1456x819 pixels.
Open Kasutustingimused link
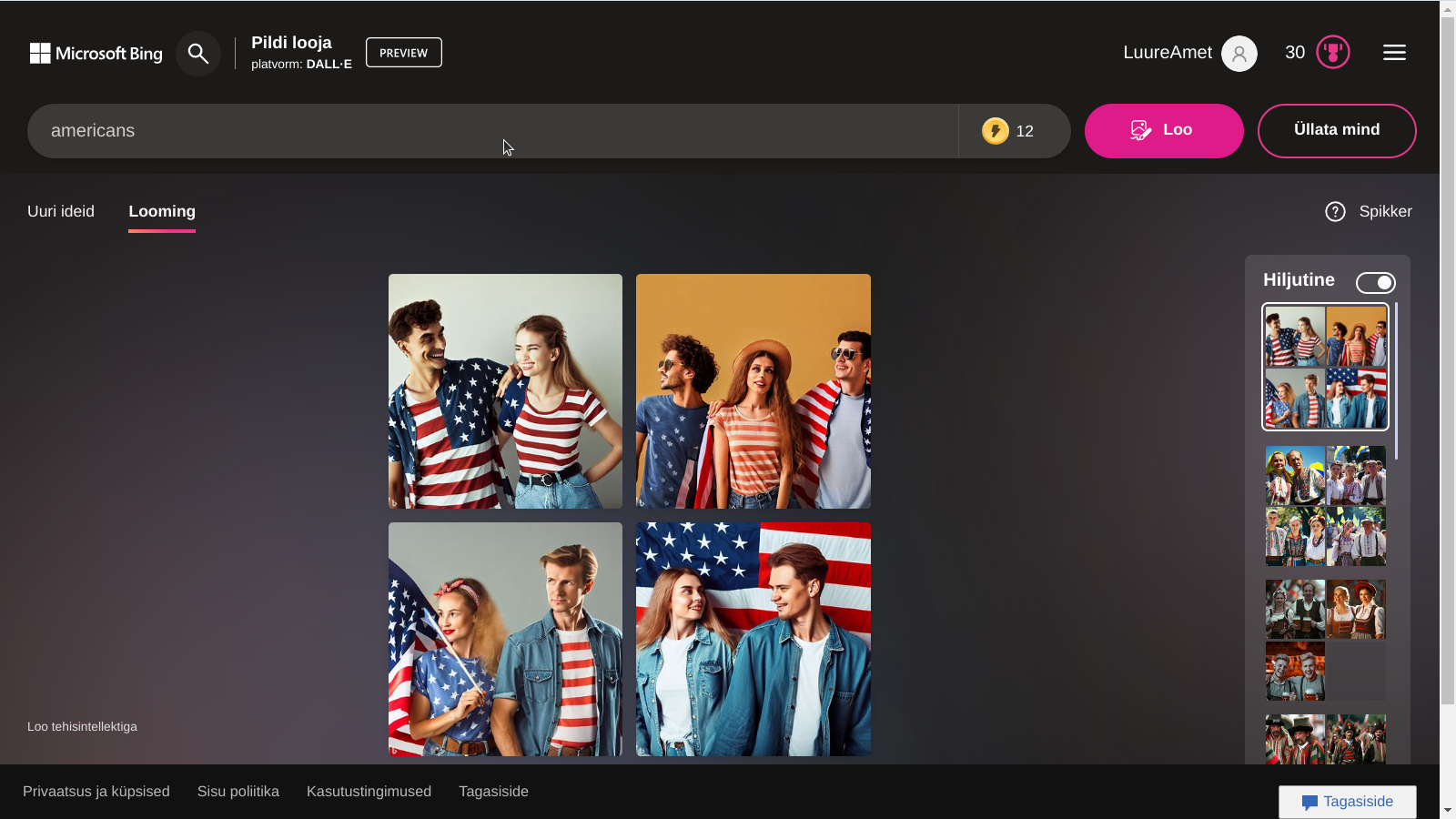click(x=369, y=792)
